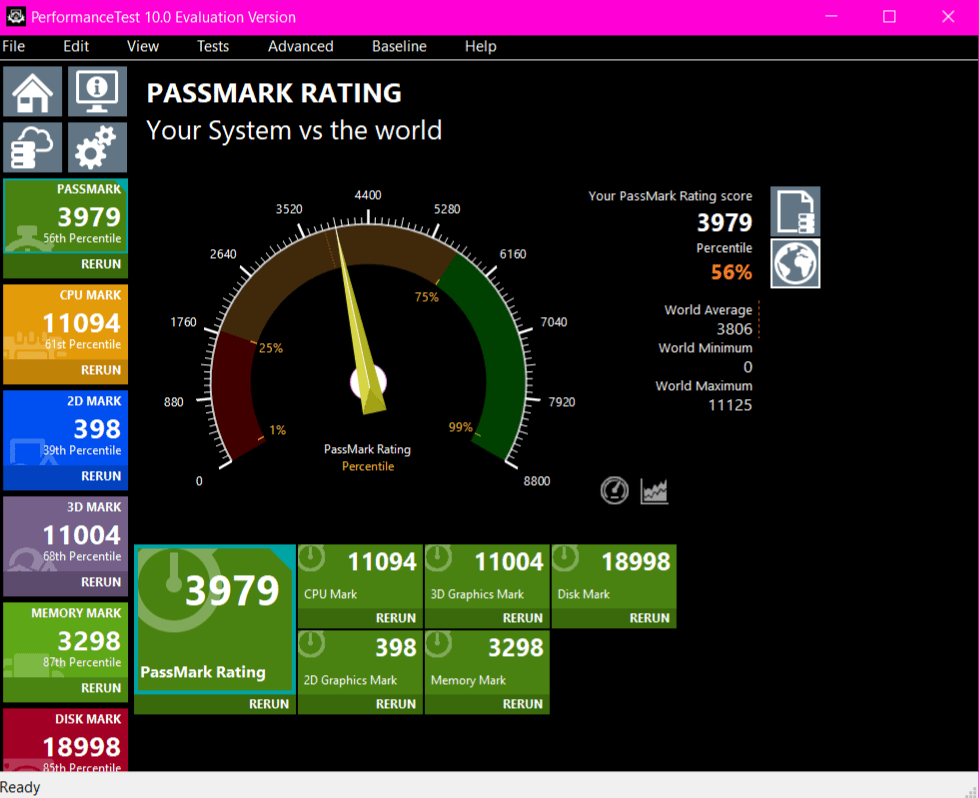Open the Advanced menu
979x798 pixels.
coord(300,46)
